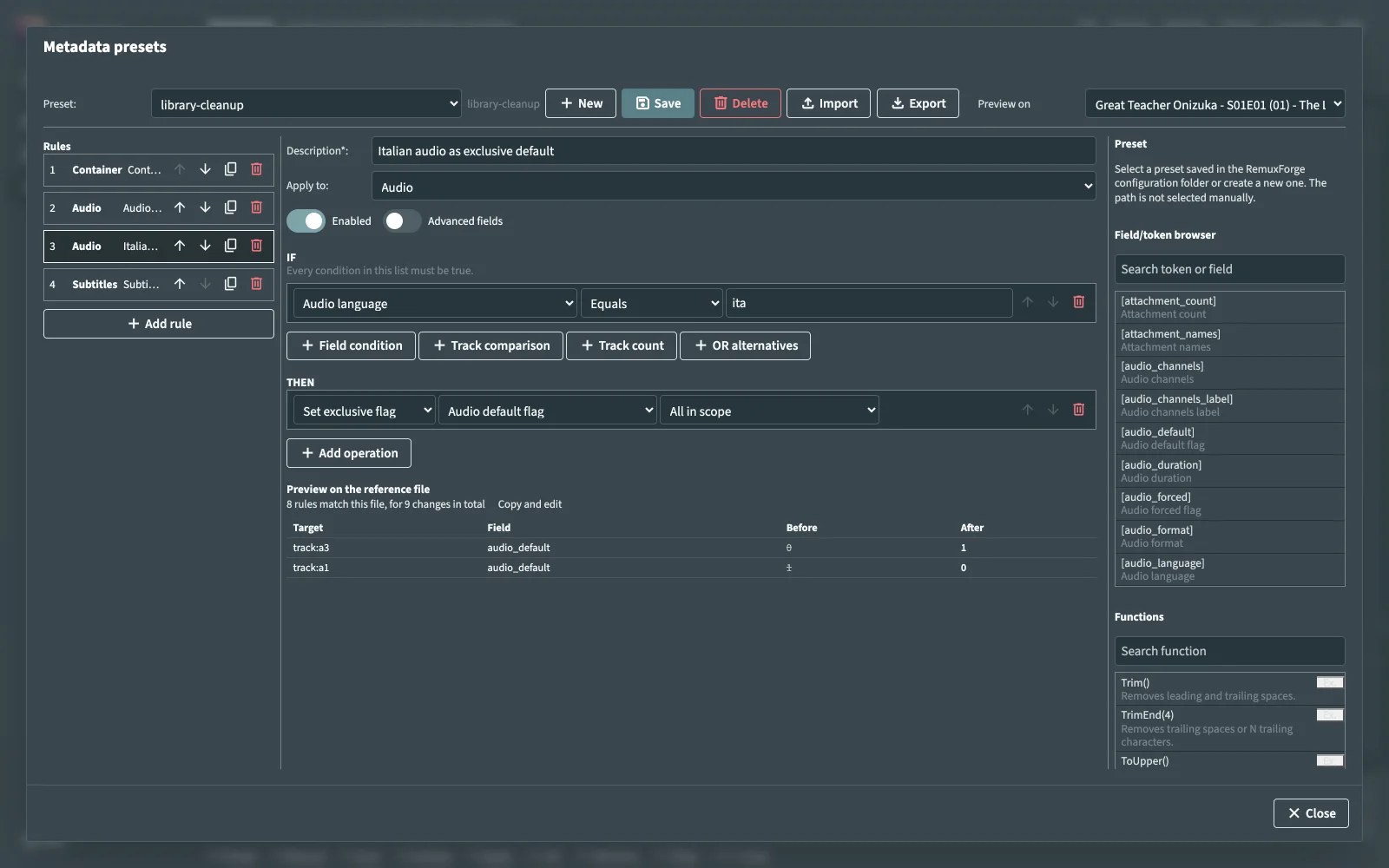Image resolution: width=1389 pixels, height=868 pixels.
Task: Delete the Container rule
Action: coord(256,169)
